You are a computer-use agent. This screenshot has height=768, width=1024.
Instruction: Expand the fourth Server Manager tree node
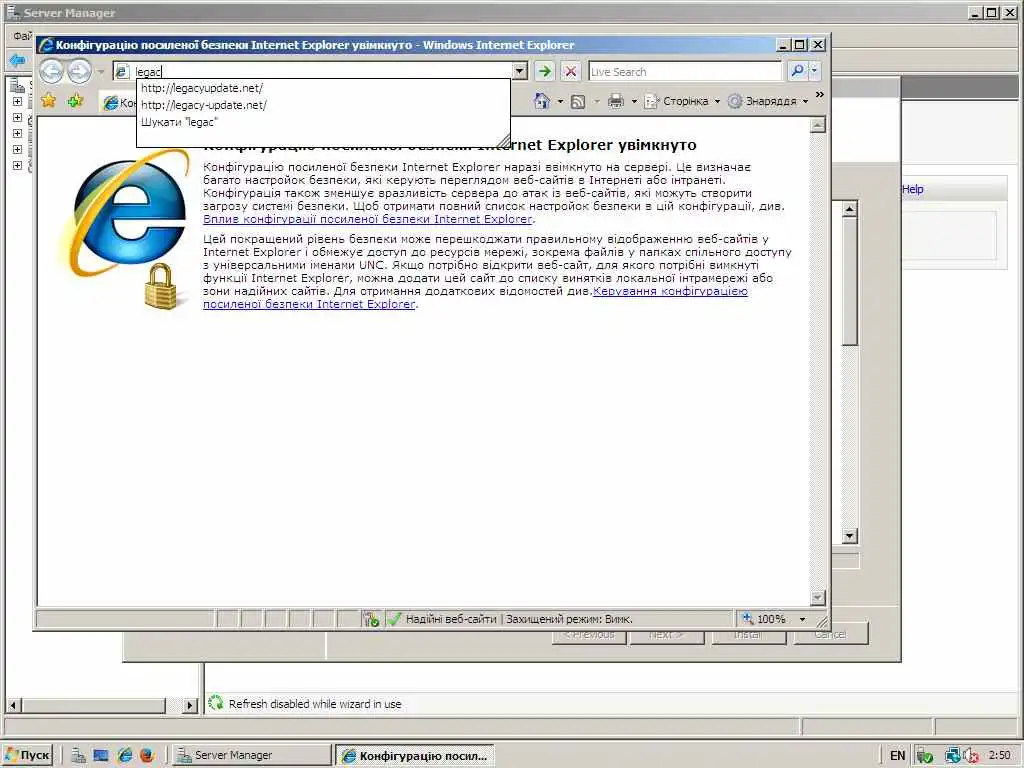(18, 150)
